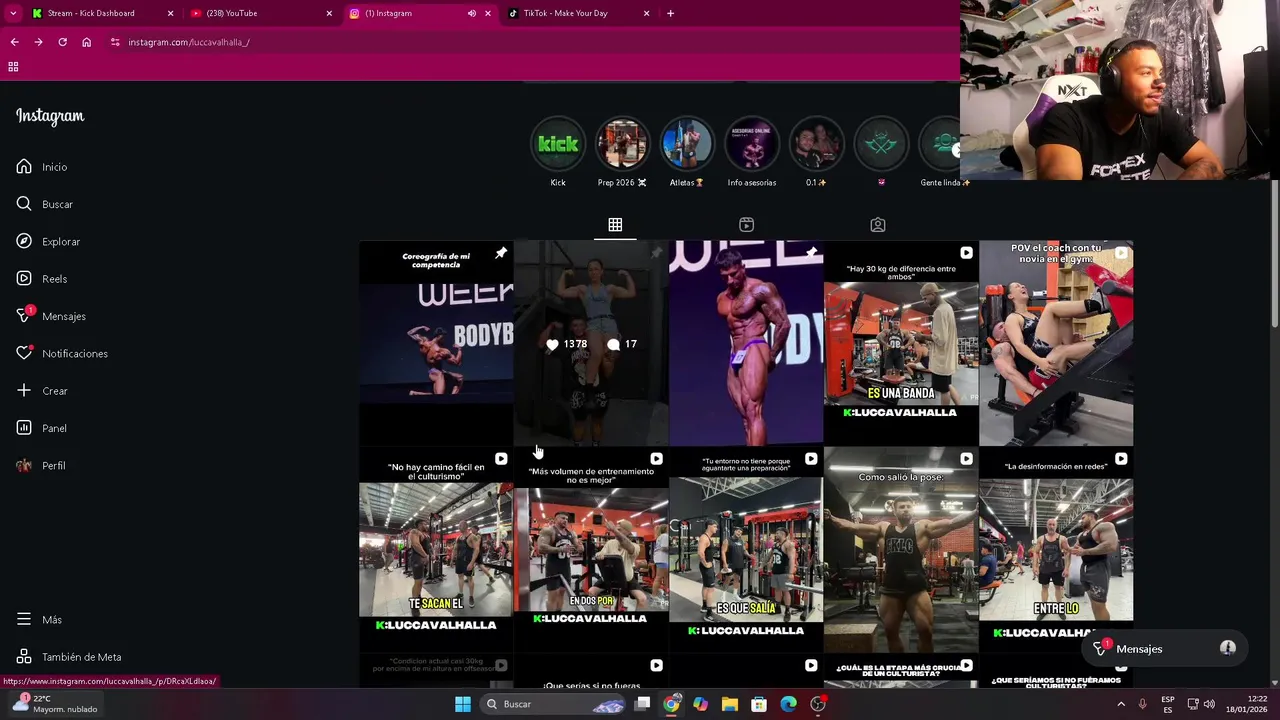Click the Crear plus icon
The width and height of the screenshot is (1280, 720).
tap(24, 391)
